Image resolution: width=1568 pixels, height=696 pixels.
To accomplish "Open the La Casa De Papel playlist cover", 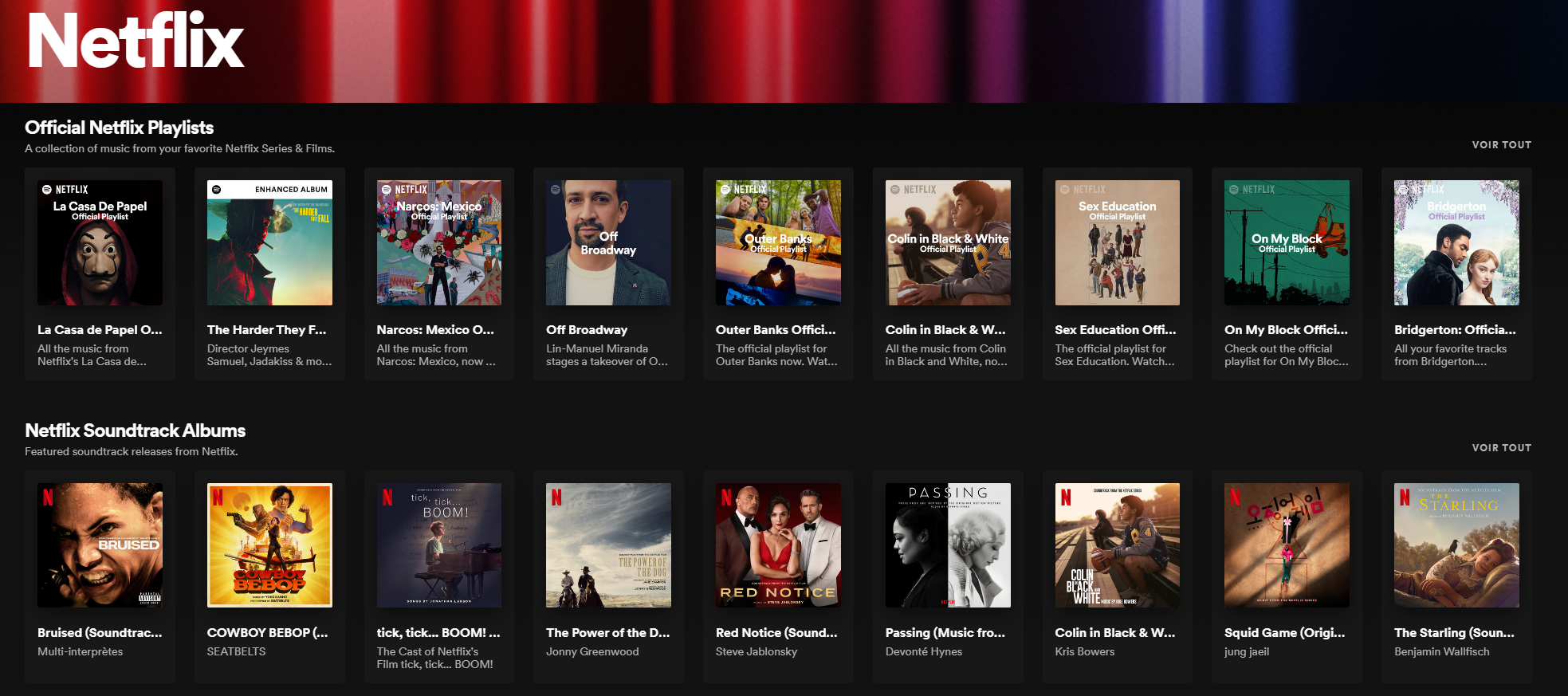I will pyautogui.click(x=100, y=242).
